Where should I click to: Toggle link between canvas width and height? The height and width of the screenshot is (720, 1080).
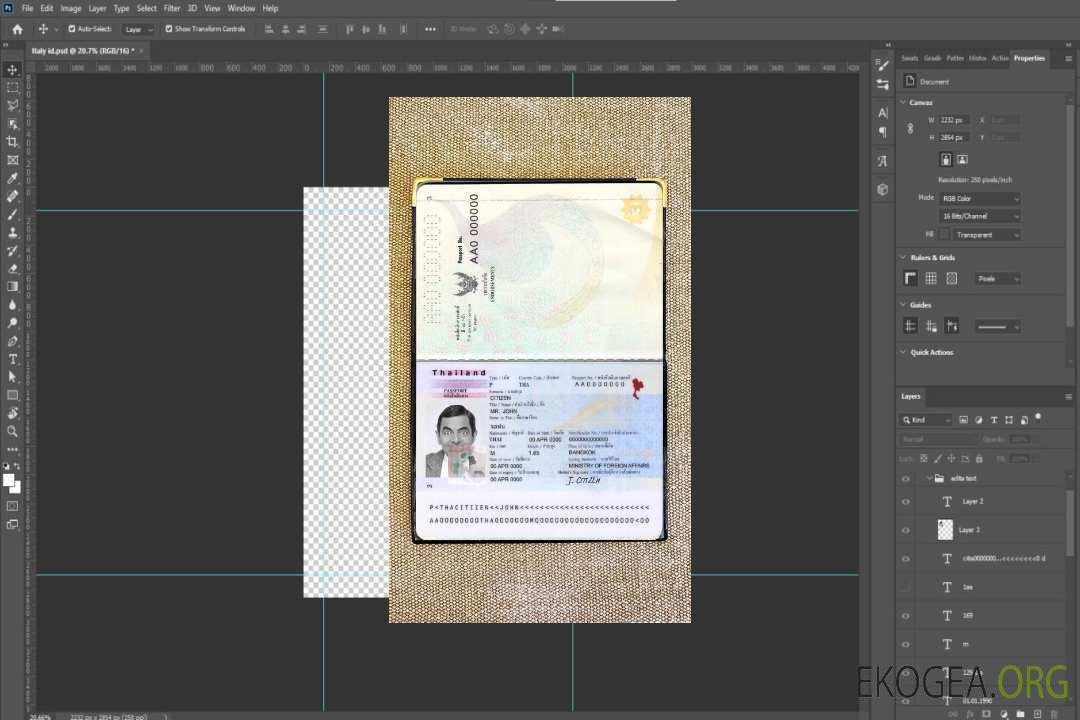[x=910, y=128]
